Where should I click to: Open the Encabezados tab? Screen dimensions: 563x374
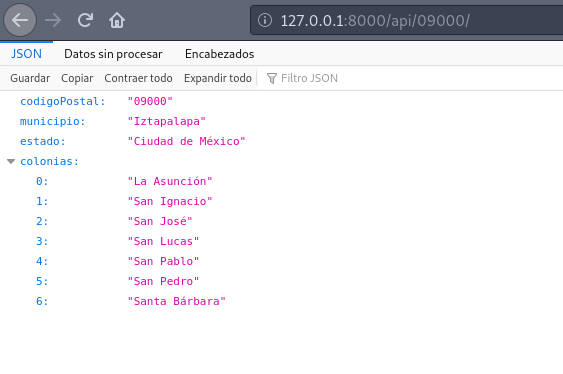coord(219,54)
